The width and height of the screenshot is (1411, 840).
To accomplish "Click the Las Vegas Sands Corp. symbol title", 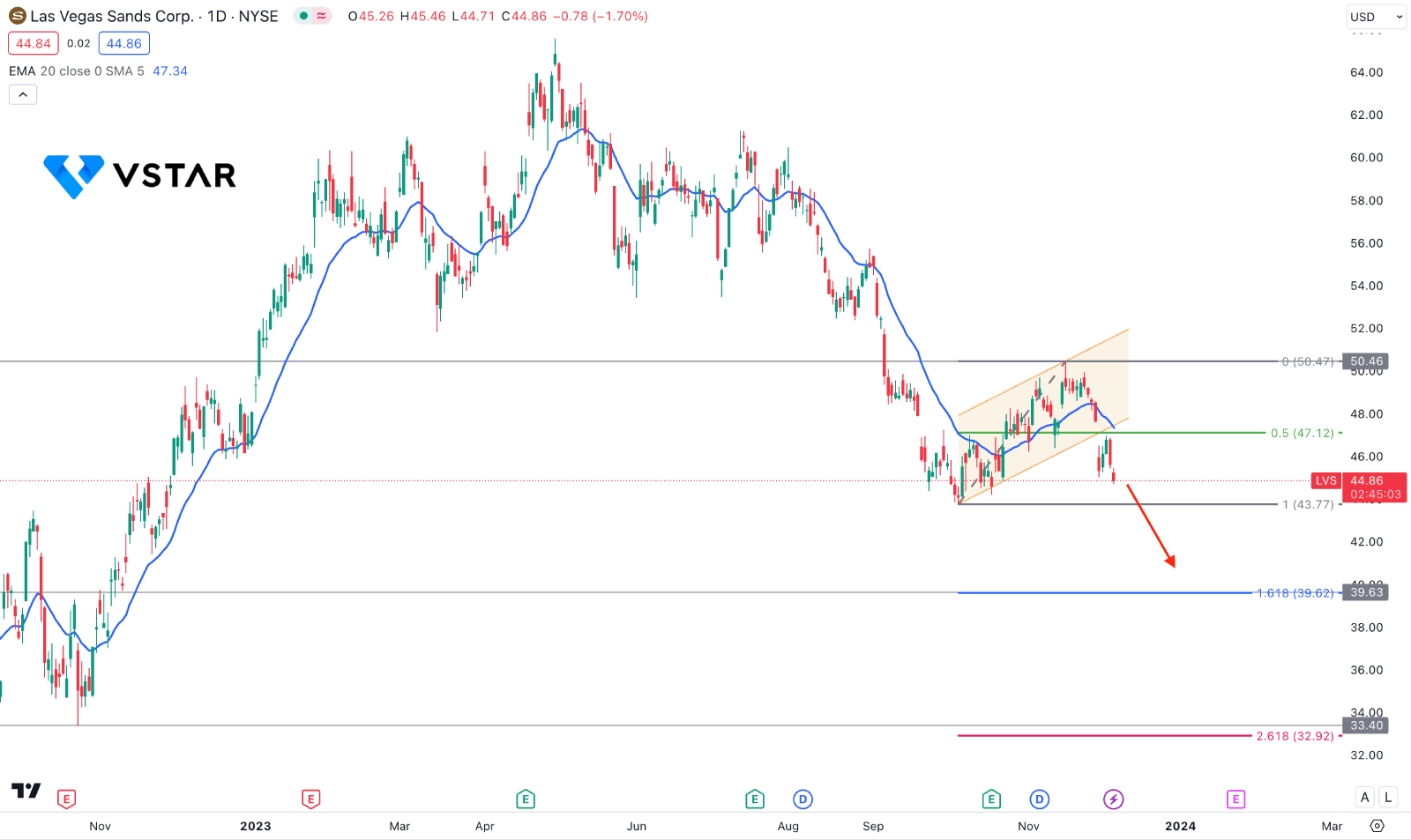I will (x=111, y=16).
